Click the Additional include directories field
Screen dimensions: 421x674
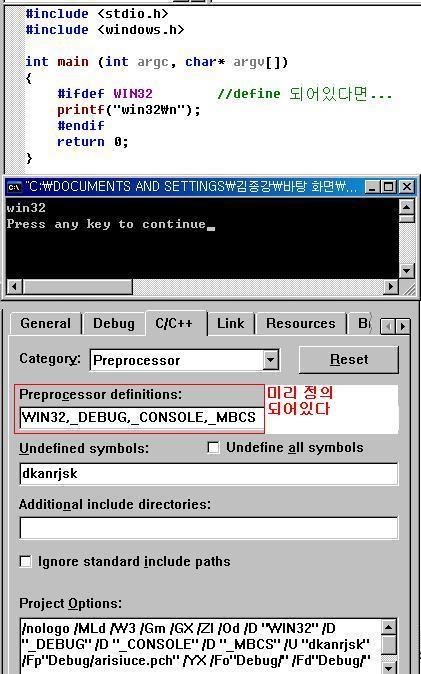(209, 528)
